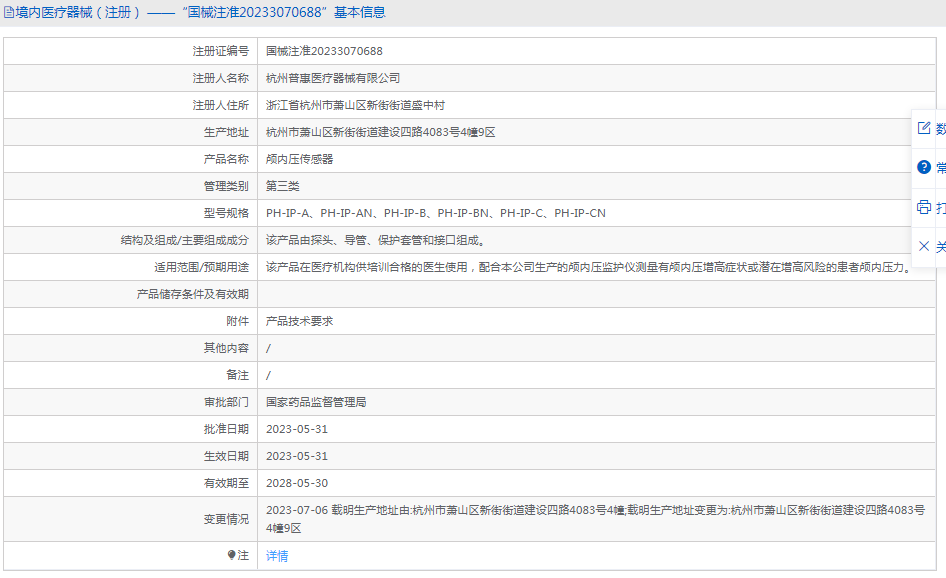Click the 适用范围/预期用途 label
Viewport: 946px width, 578px height.
(x=202, y=267)
